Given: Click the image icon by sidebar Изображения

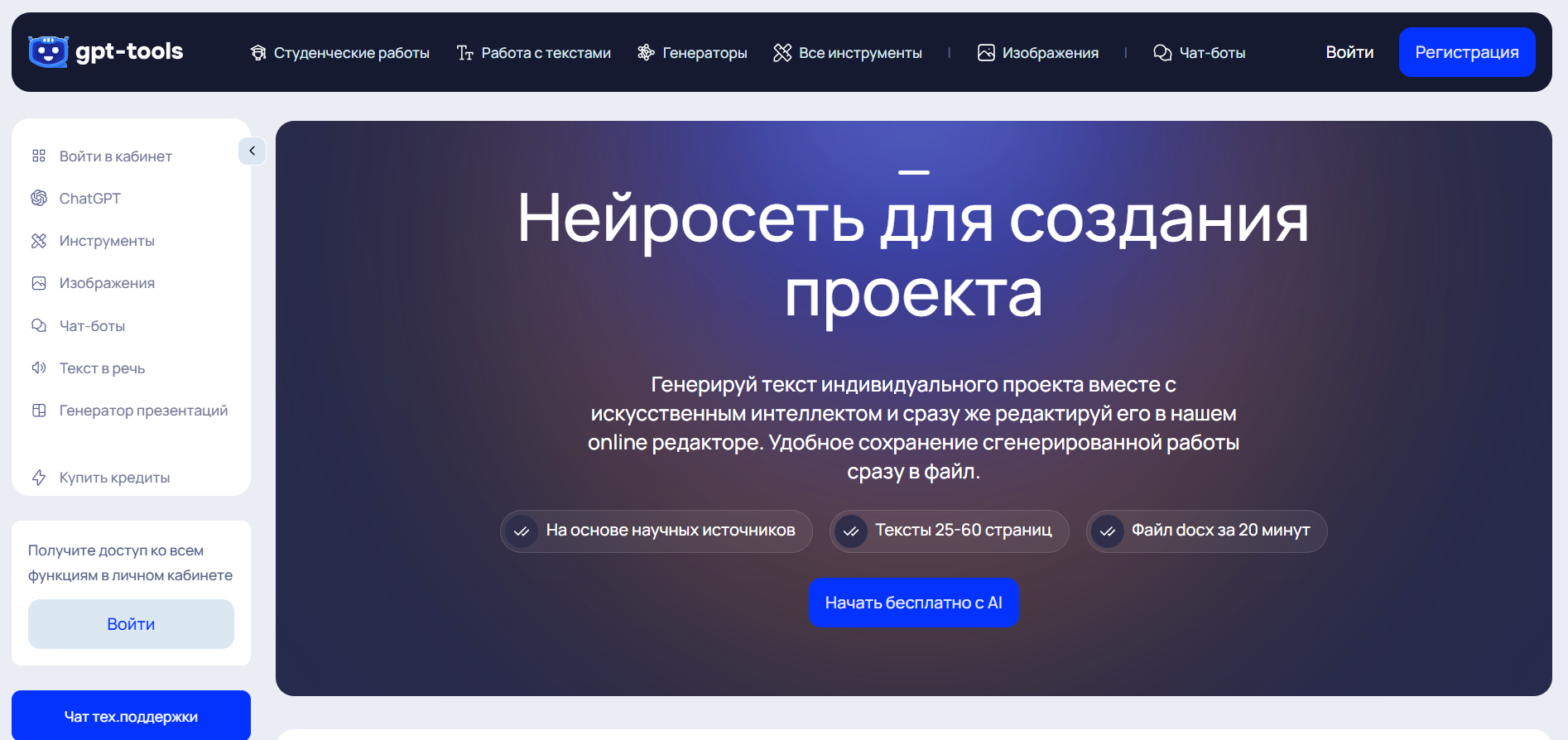Looking at the screenshot, I should point(39,283).
